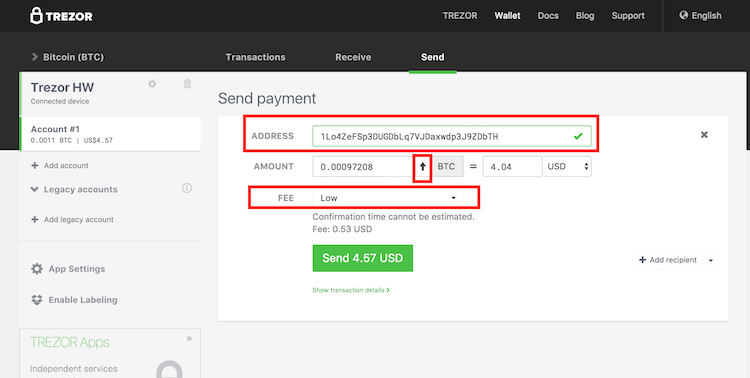The height and width of the screenshot is (378, 750).
Task: Click the English language selector
Action: [700, 16]
